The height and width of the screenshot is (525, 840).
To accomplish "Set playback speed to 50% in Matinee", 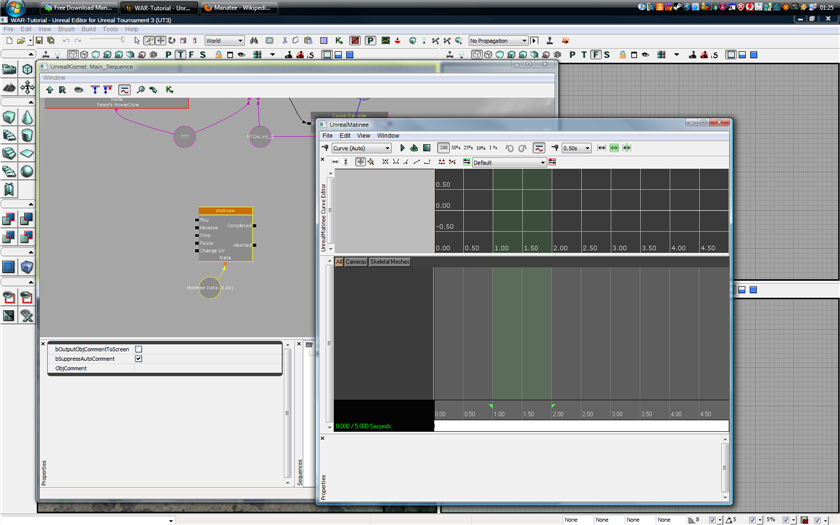I will (456, 148).
